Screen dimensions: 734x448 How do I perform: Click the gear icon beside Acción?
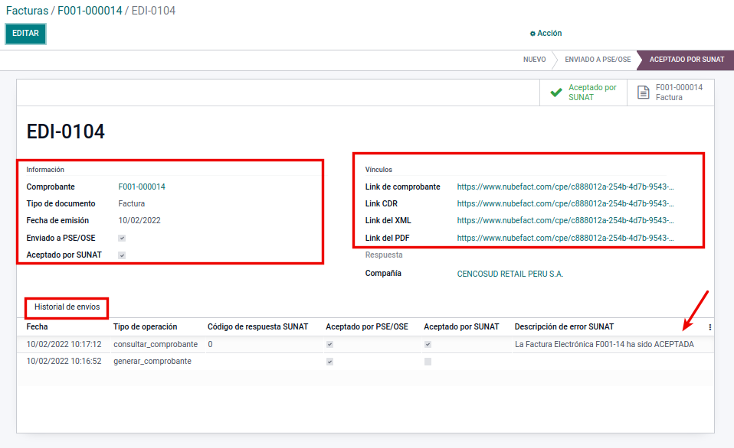pos(532,33)
